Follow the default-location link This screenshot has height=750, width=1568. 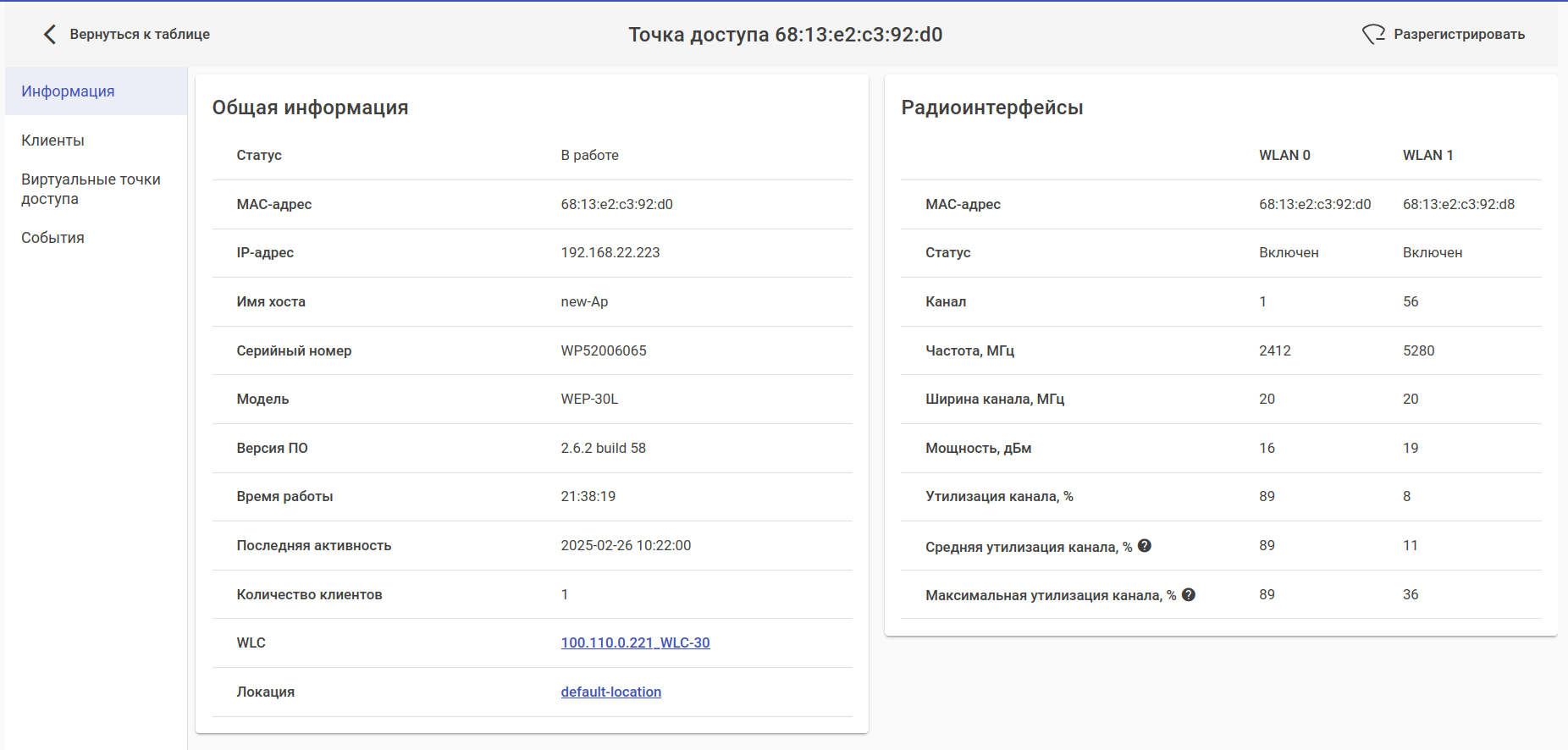[x=610, y=692]
